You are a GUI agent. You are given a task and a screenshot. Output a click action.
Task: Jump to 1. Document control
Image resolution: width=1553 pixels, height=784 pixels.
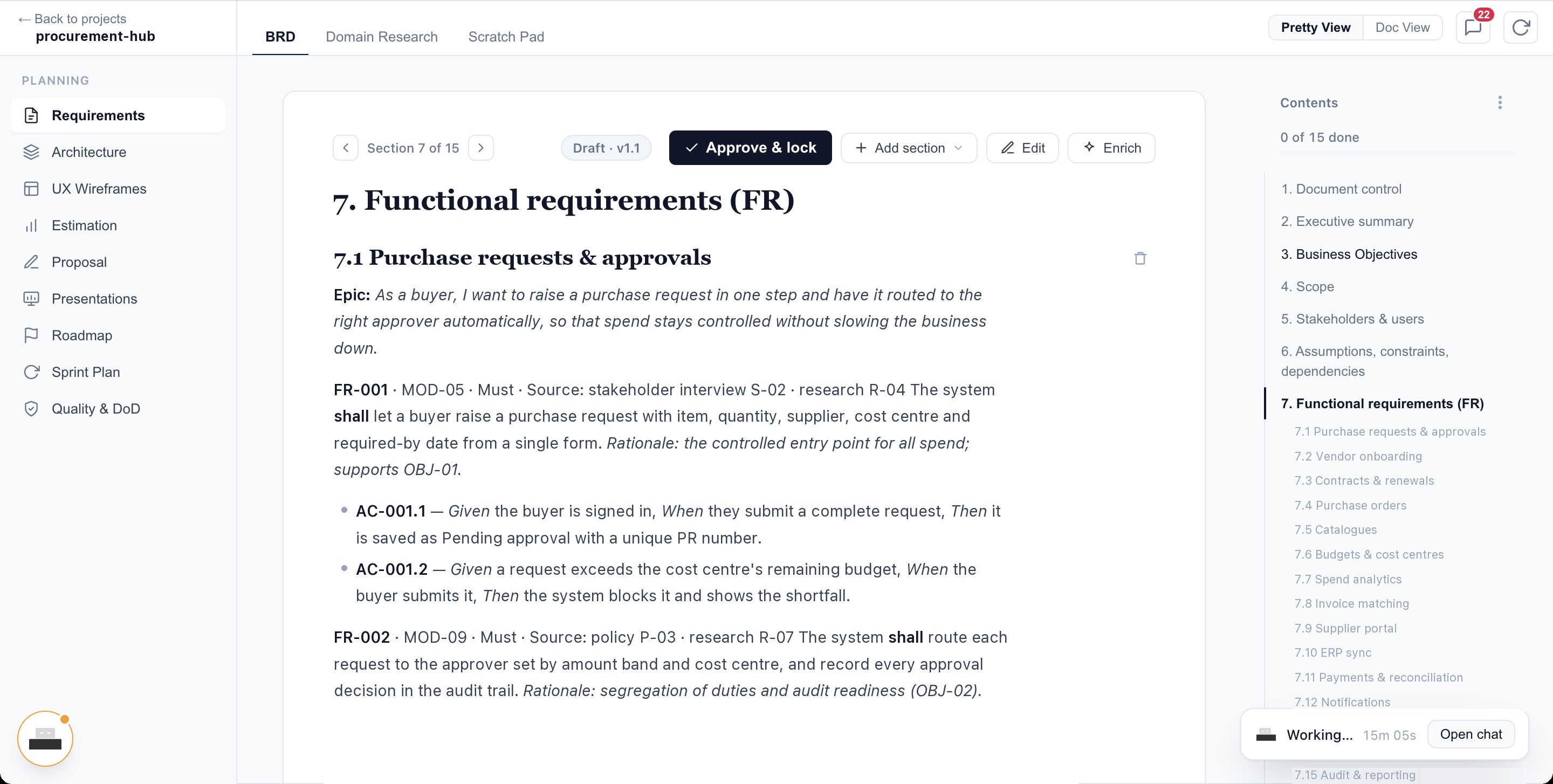tap(1341, 189)
